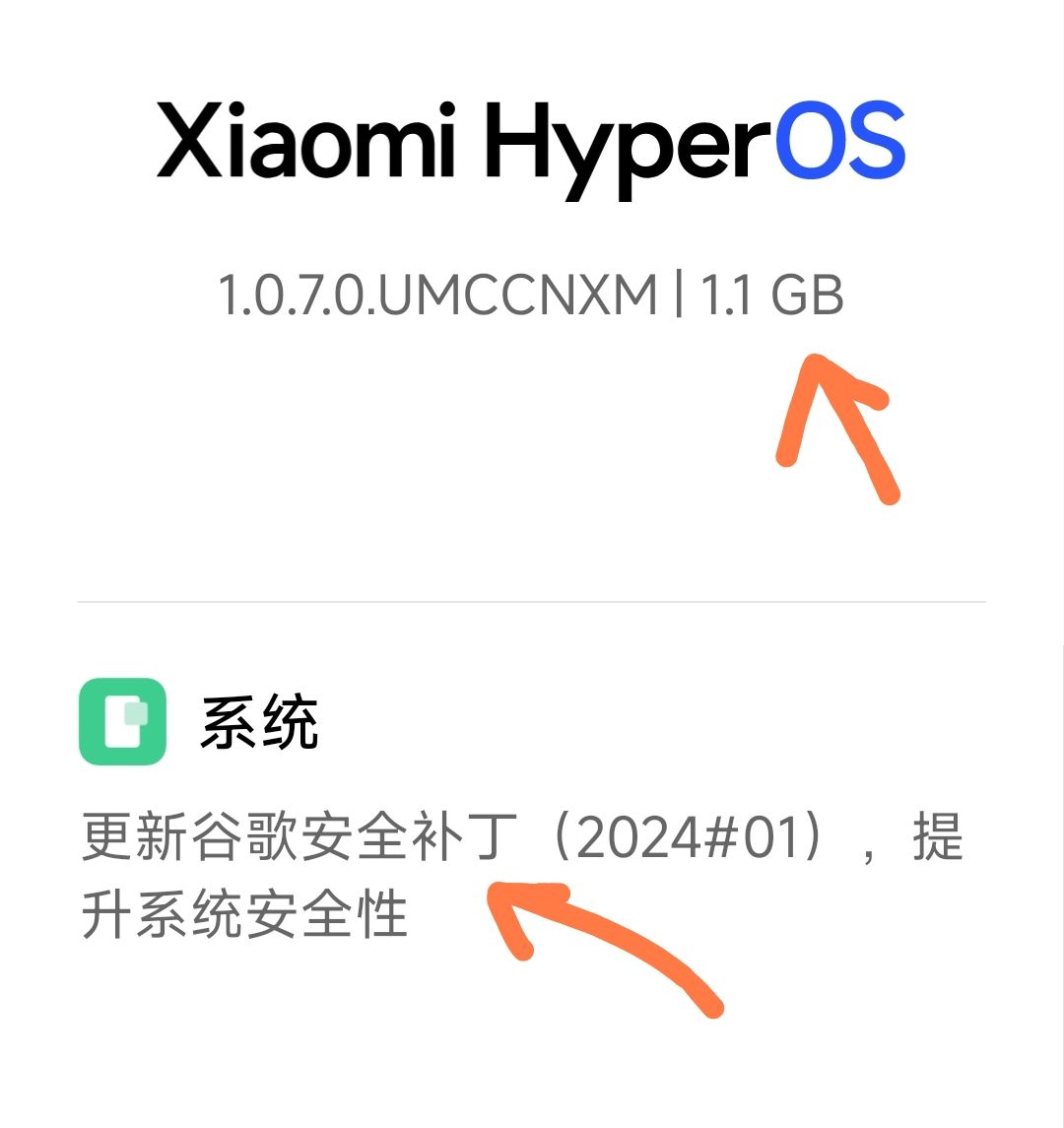Tap the 升系统安全性 second changelog line
Image resolution: width=1064 pixels, height=1128 pixels.
point(244,913)
